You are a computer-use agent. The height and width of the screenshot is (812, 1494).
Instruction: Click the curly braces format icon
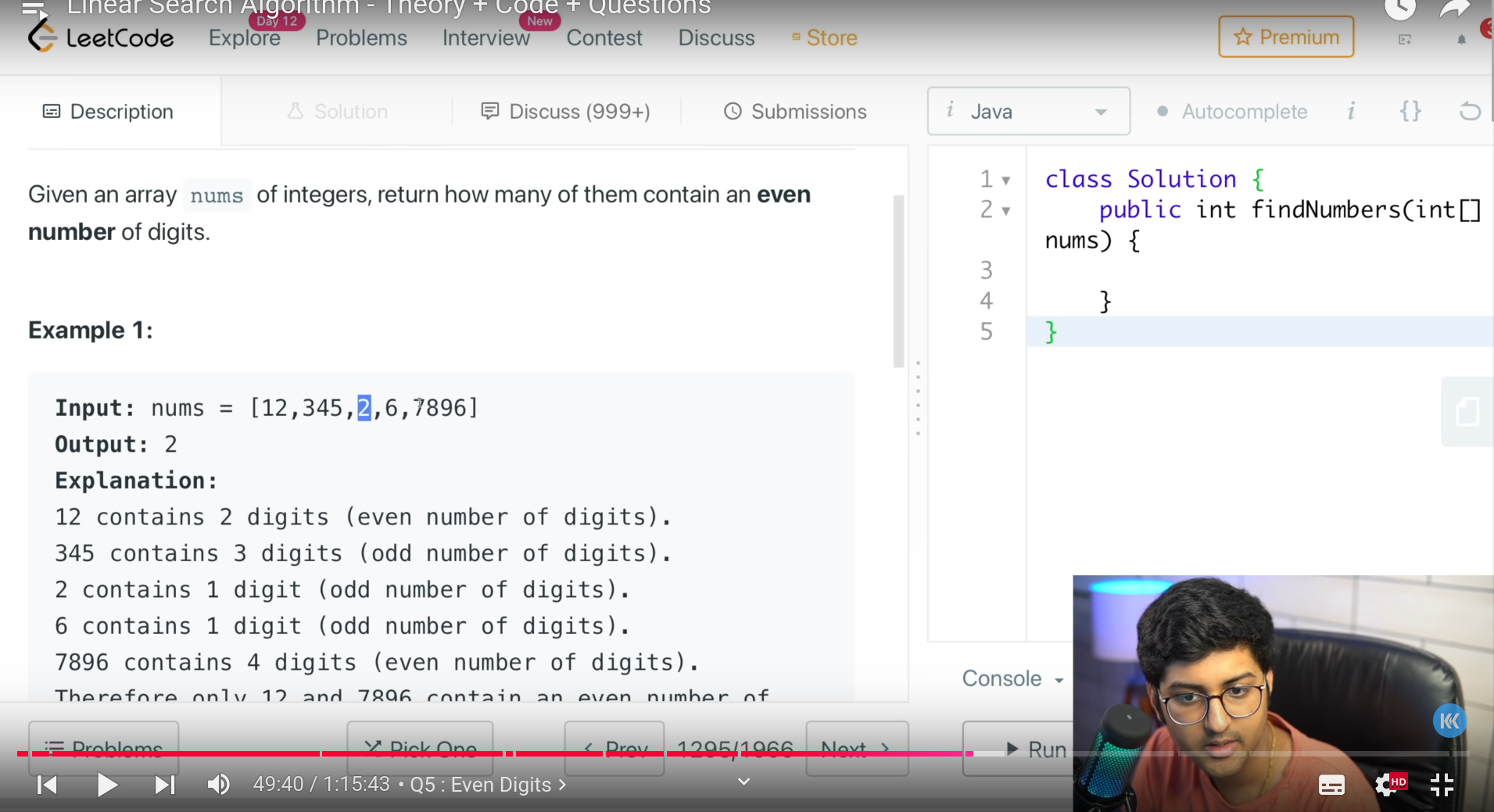tap(1410, 112)
